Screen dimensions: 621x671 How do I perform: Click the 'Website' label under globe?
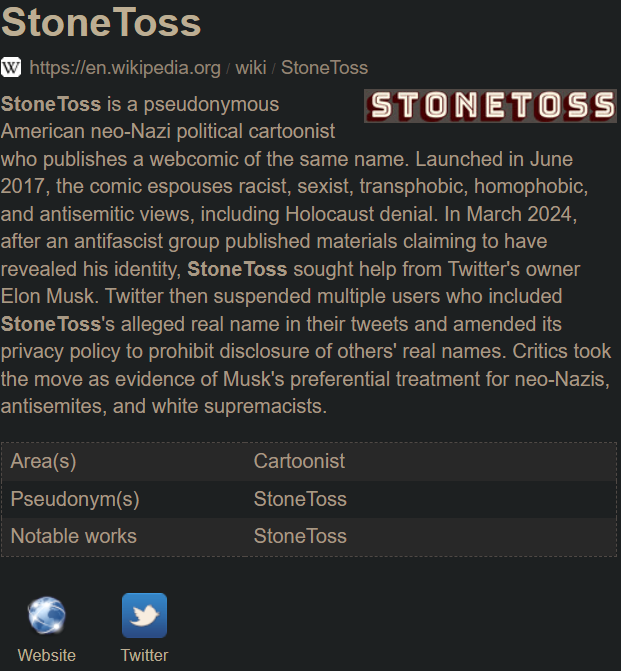pyautogui.click(x=46, y=655)
